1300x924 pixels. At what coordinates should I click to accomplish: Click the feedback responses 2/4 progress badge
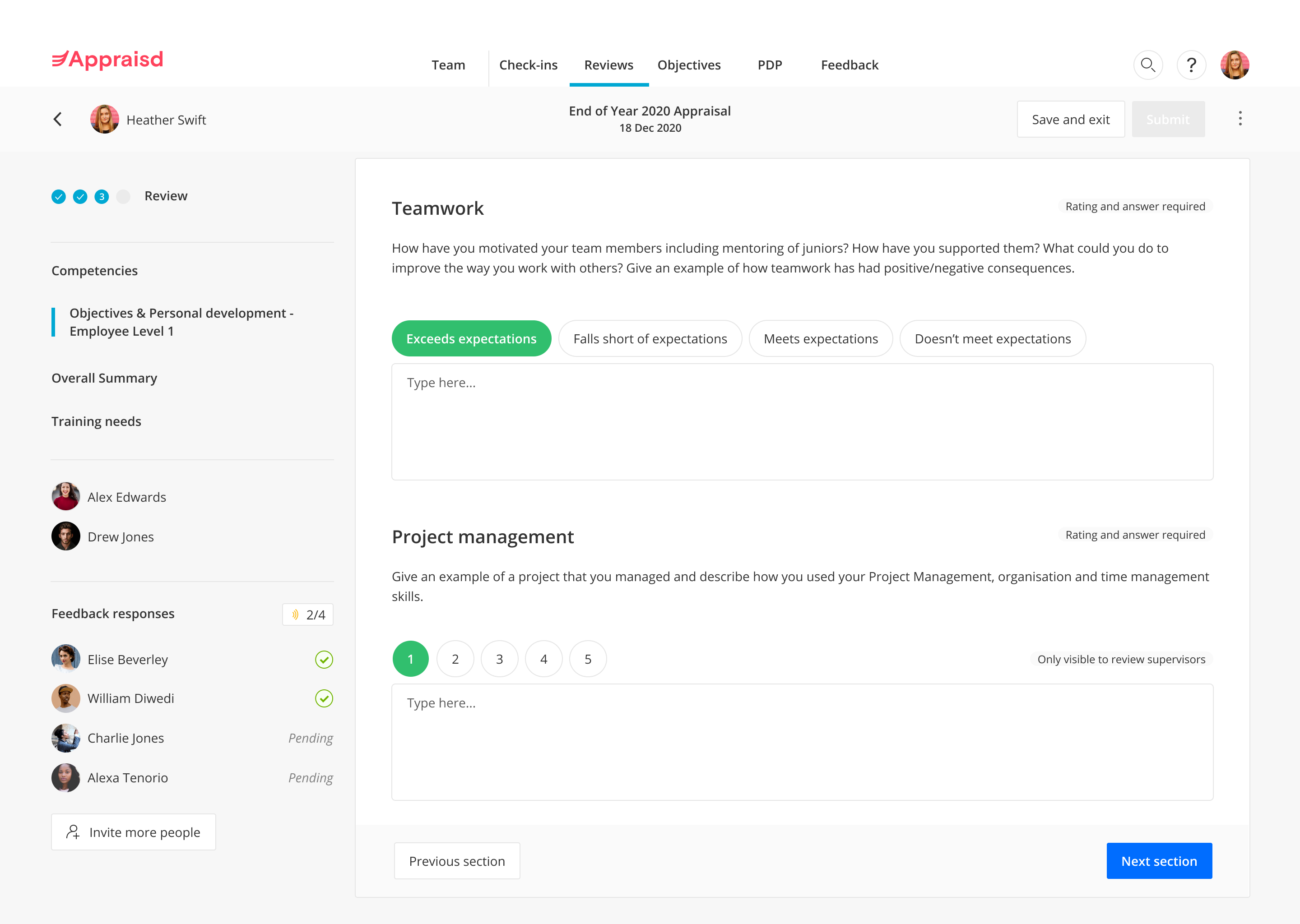coord(307,614)
